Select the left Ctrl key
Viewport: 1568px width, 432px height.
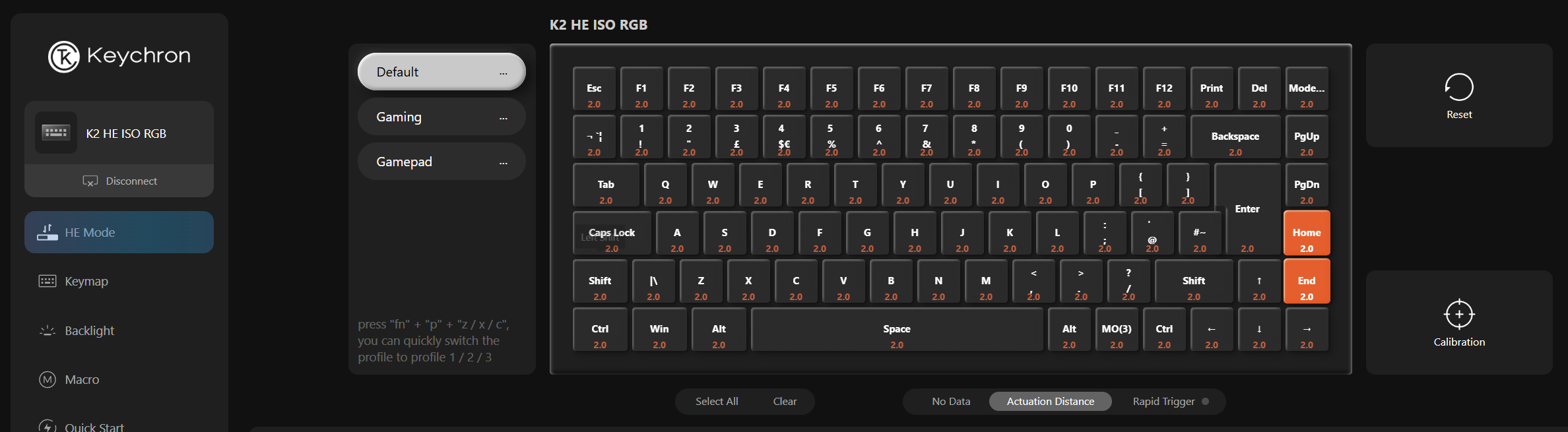point(600,329)
